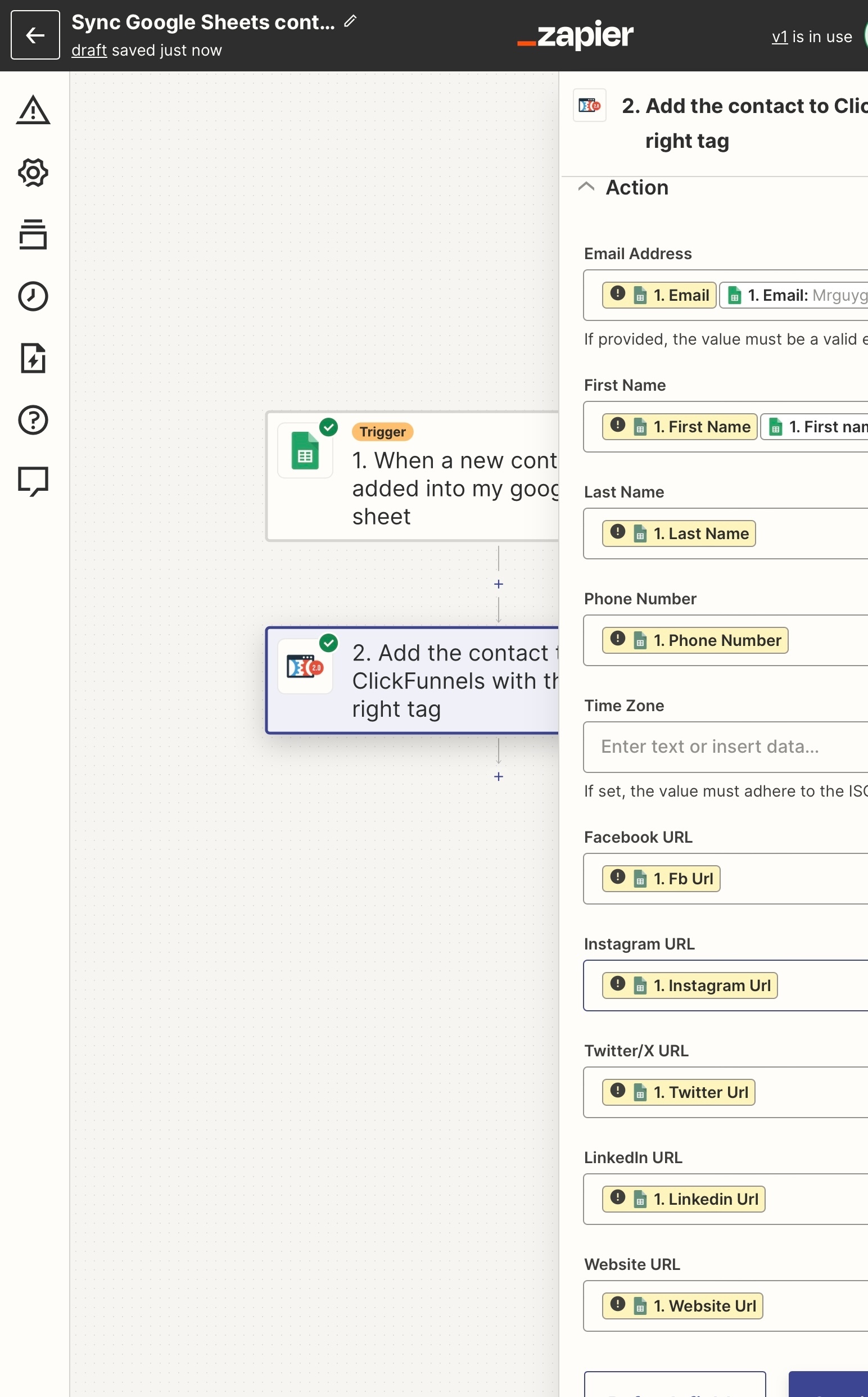This screenshot has width=868, height=1397.
Task: Add a step between trigger and action
Action: pos(498,584)
